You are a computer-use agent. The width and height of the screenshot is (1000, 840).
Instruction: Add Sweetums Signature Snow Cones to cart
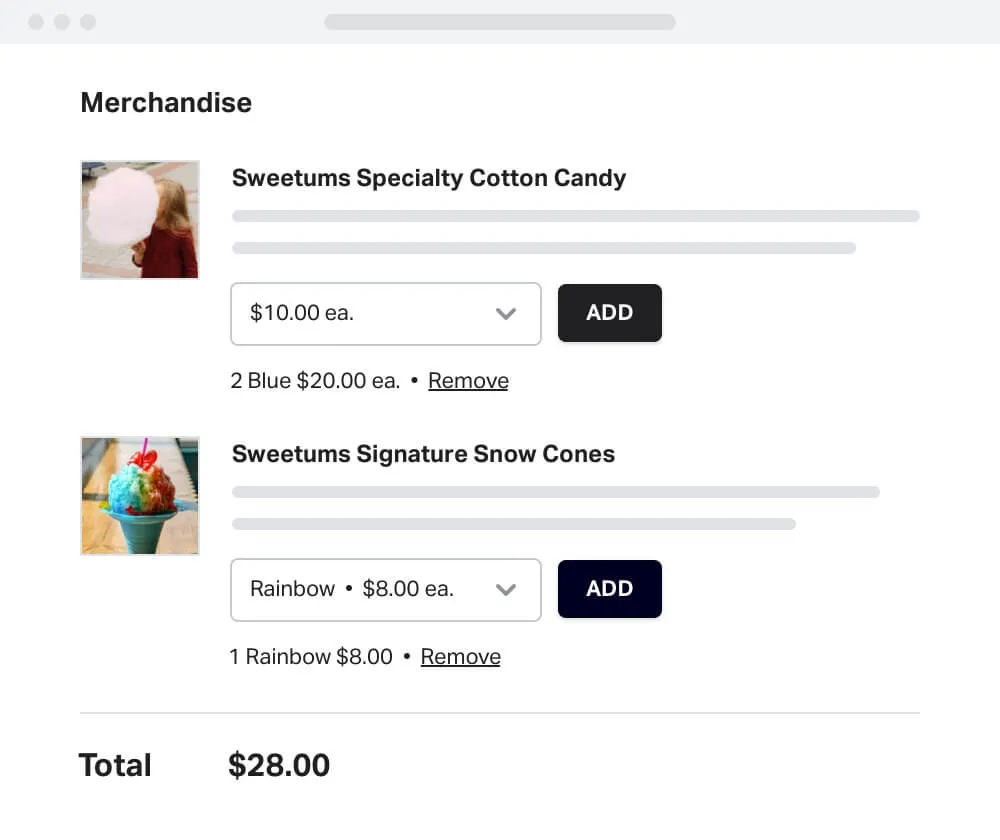coord(609,589)
